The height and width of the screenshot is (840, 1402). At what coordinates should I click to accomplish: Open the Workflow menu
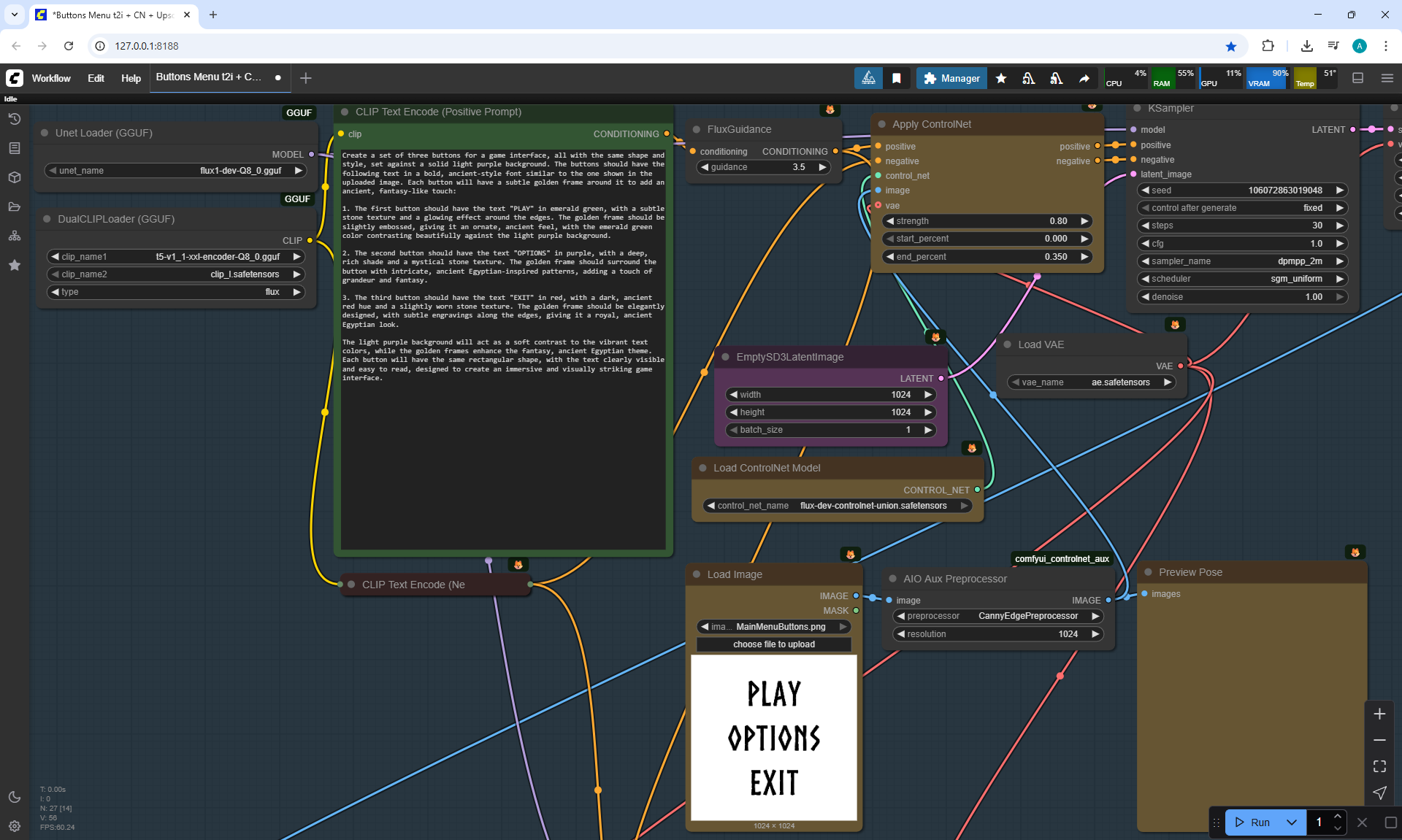[x=51, y=78]
